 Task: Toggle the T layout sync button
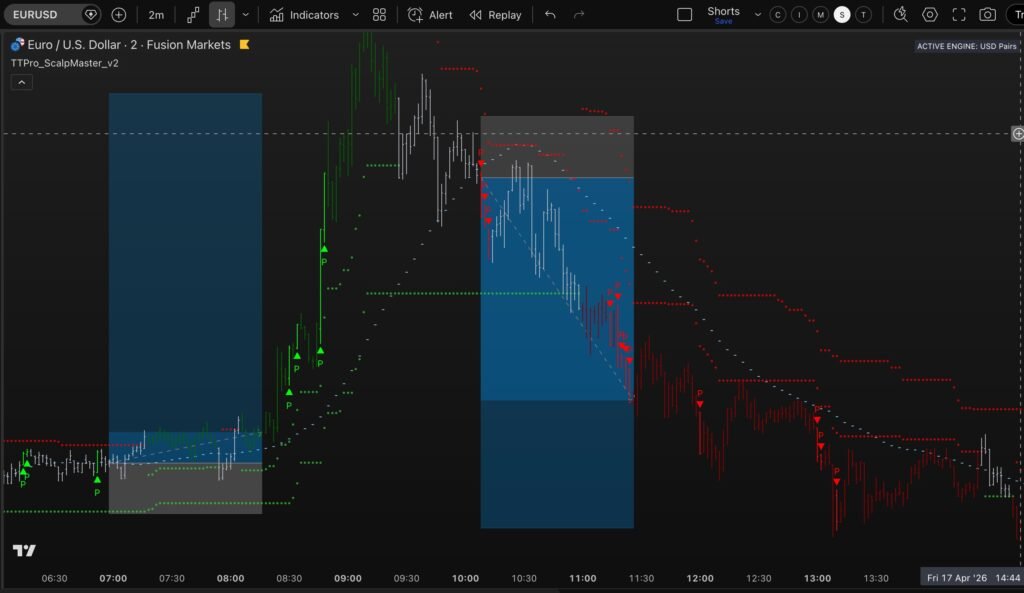click(864, 15)
